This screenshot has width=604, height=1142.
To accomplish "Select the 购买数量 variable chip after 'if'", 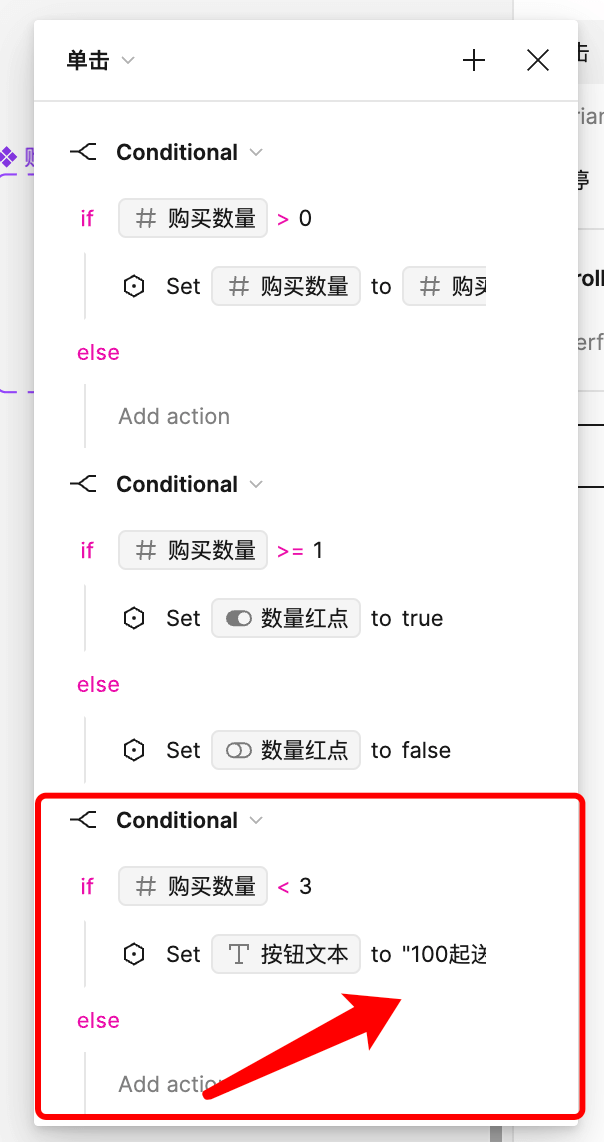I will [x=192, y=218].
